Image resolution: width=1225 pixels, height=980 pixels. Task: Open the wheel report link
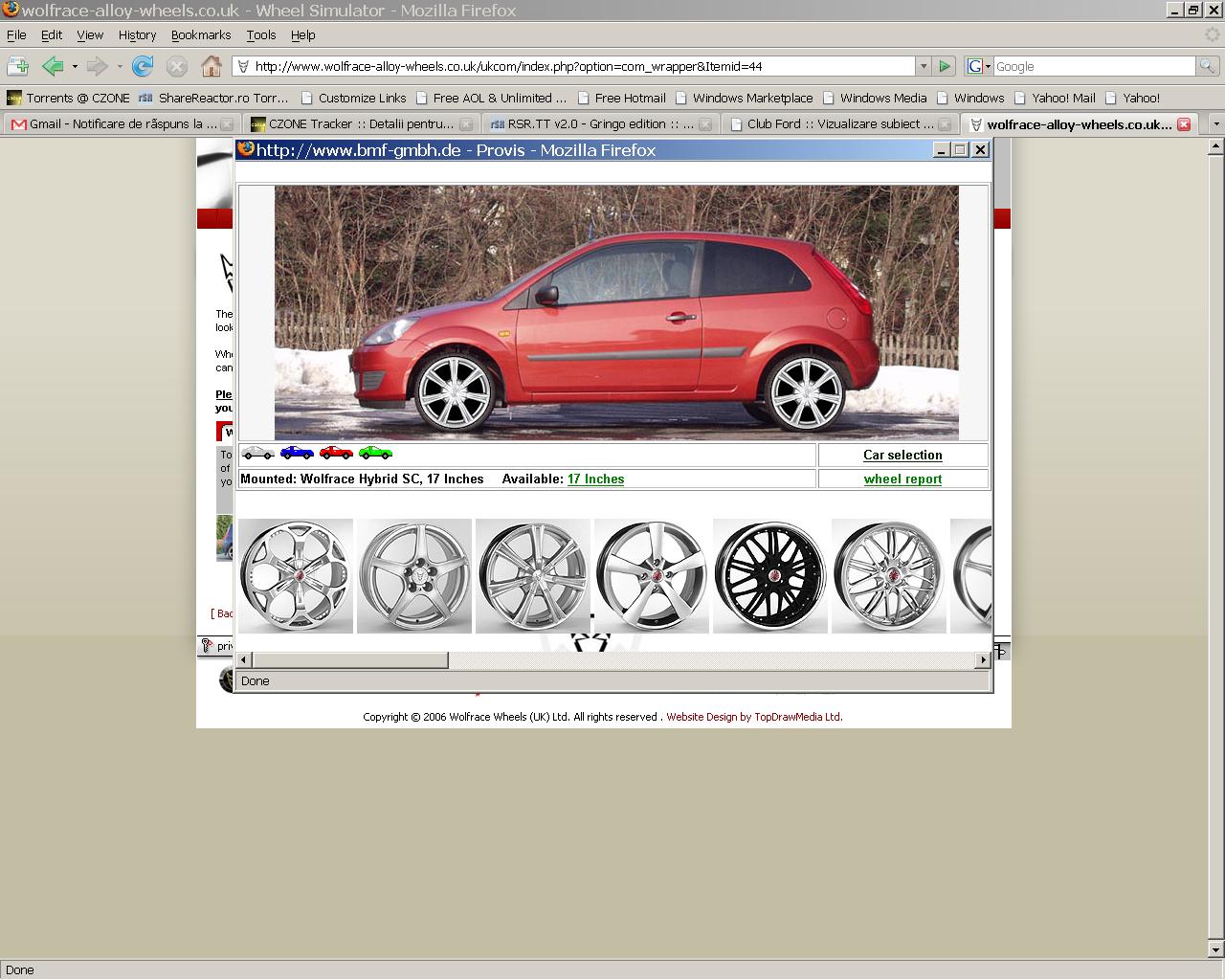tap(902, 479)
